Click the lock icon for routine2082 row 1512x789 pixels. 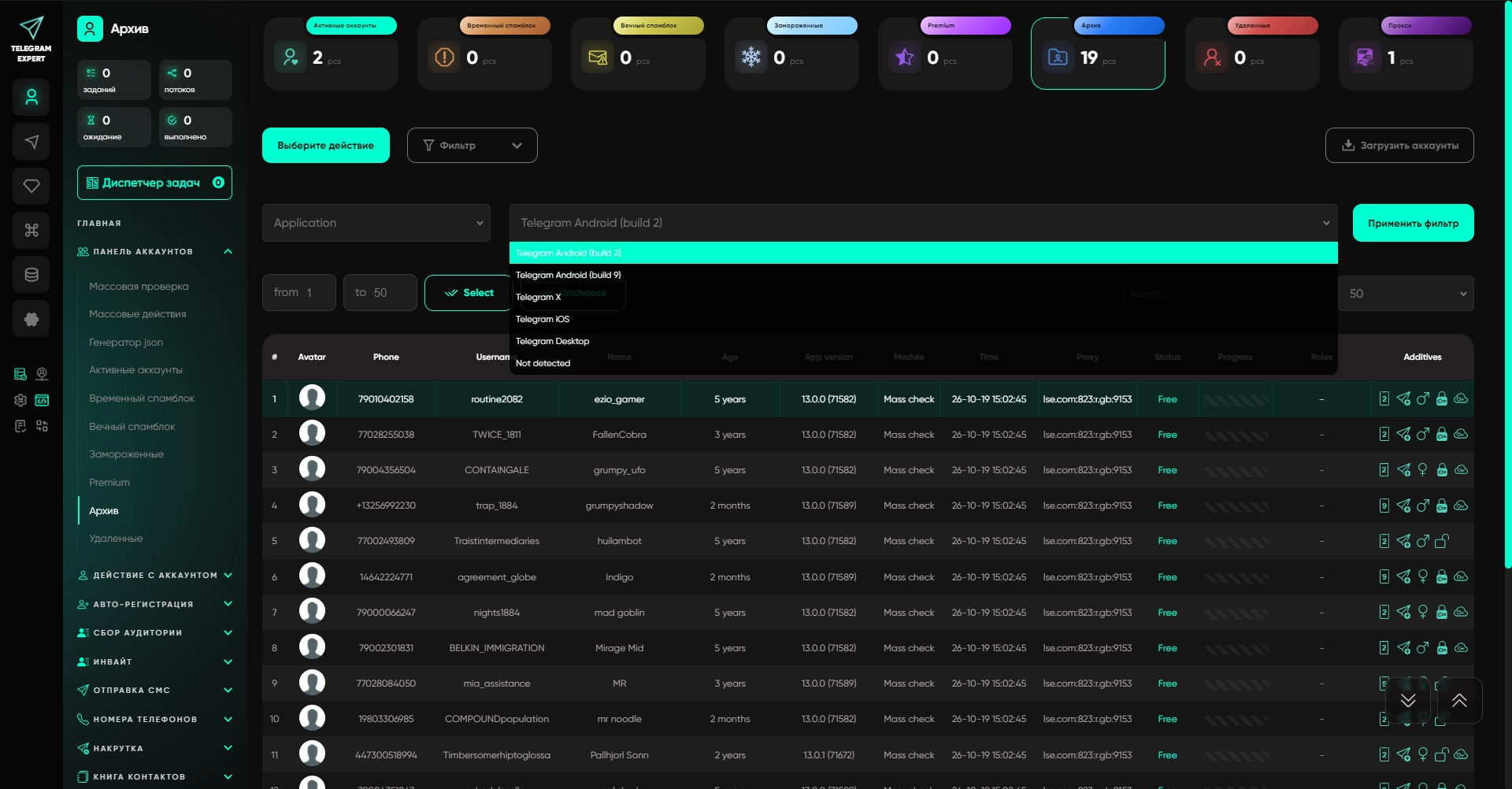[x=1442, y=398]
